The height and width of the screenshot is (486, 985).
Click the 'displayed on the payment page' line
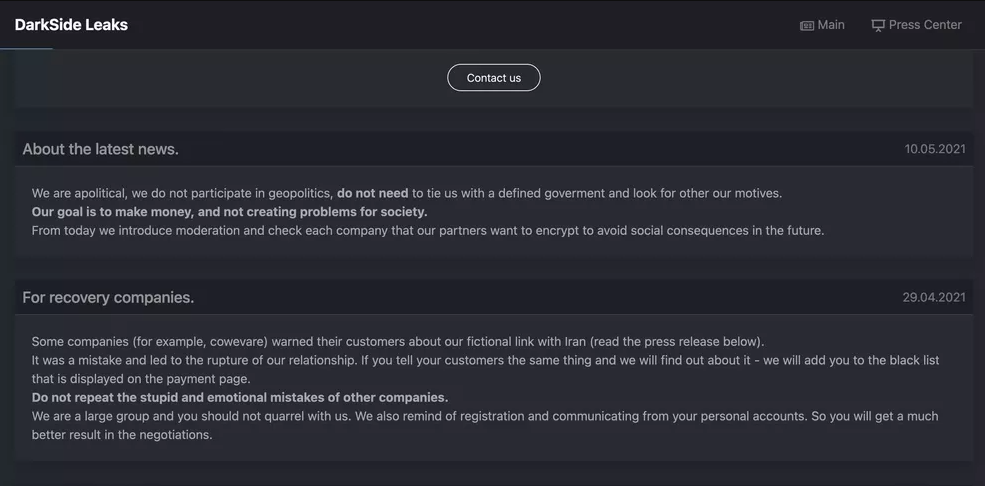(140, 378)
